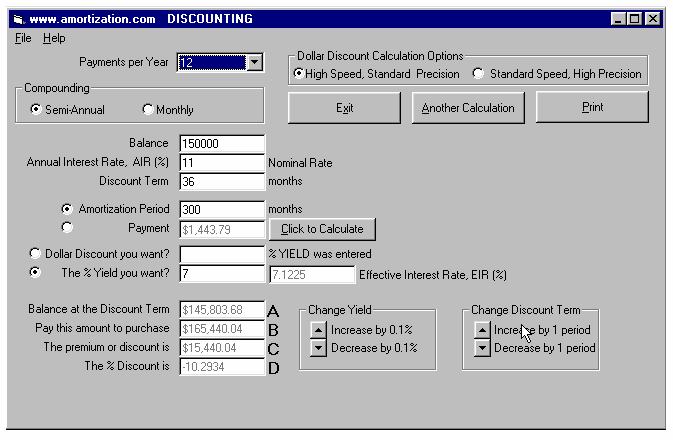Open the Help menu
Viewport: 673px width, 440px height.
coord(54,38)
